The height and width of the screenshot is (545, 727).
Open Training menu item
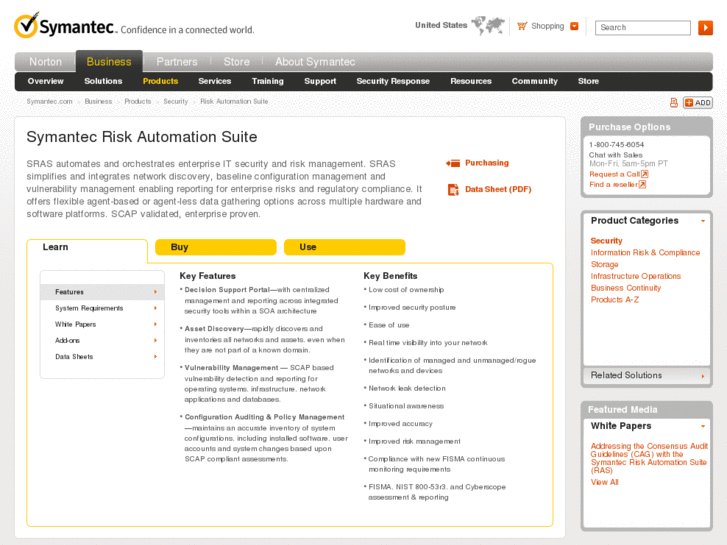tap(268, 81)
